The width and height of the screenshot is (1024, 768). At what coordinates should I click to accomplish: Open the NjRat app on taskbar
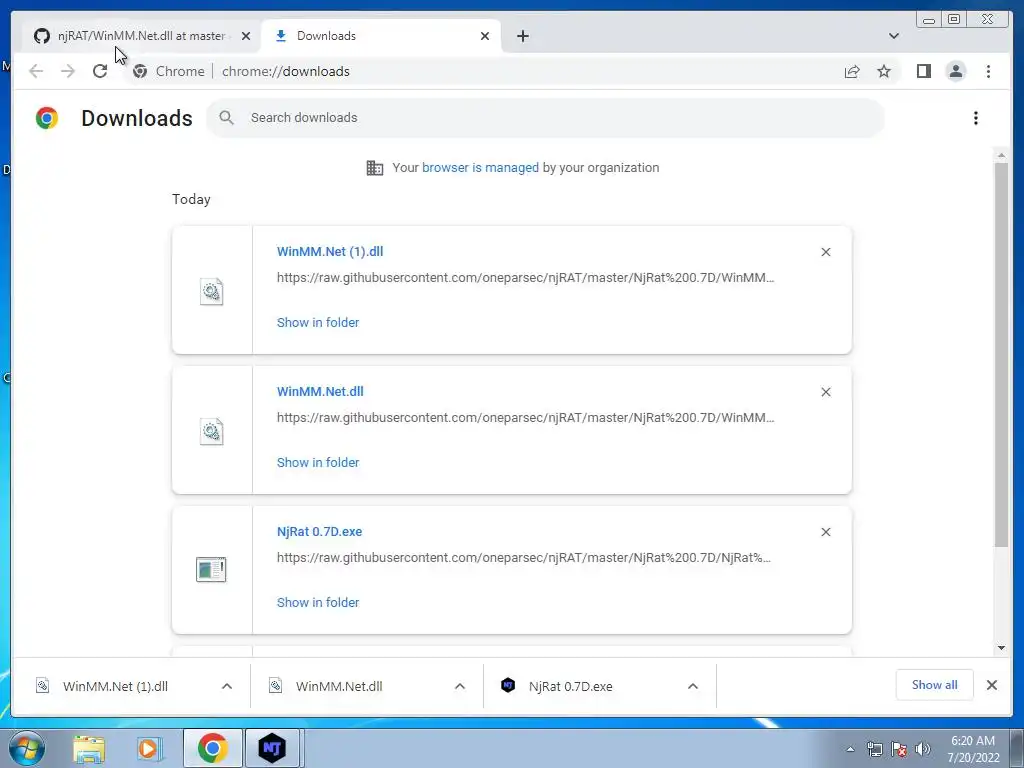pyautogui.click(x=272, y=748)
